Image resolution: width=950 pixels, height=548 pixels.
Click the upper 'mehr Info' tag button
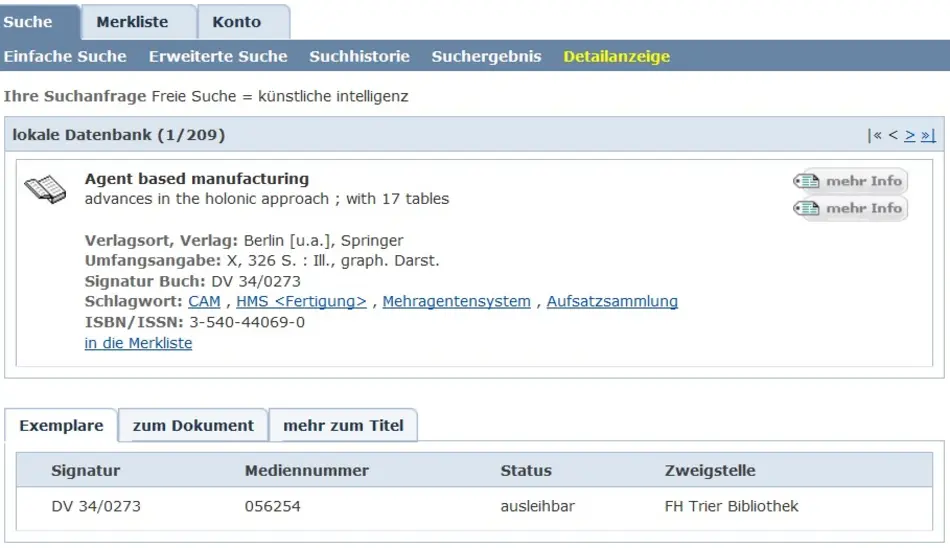[850, 181]
